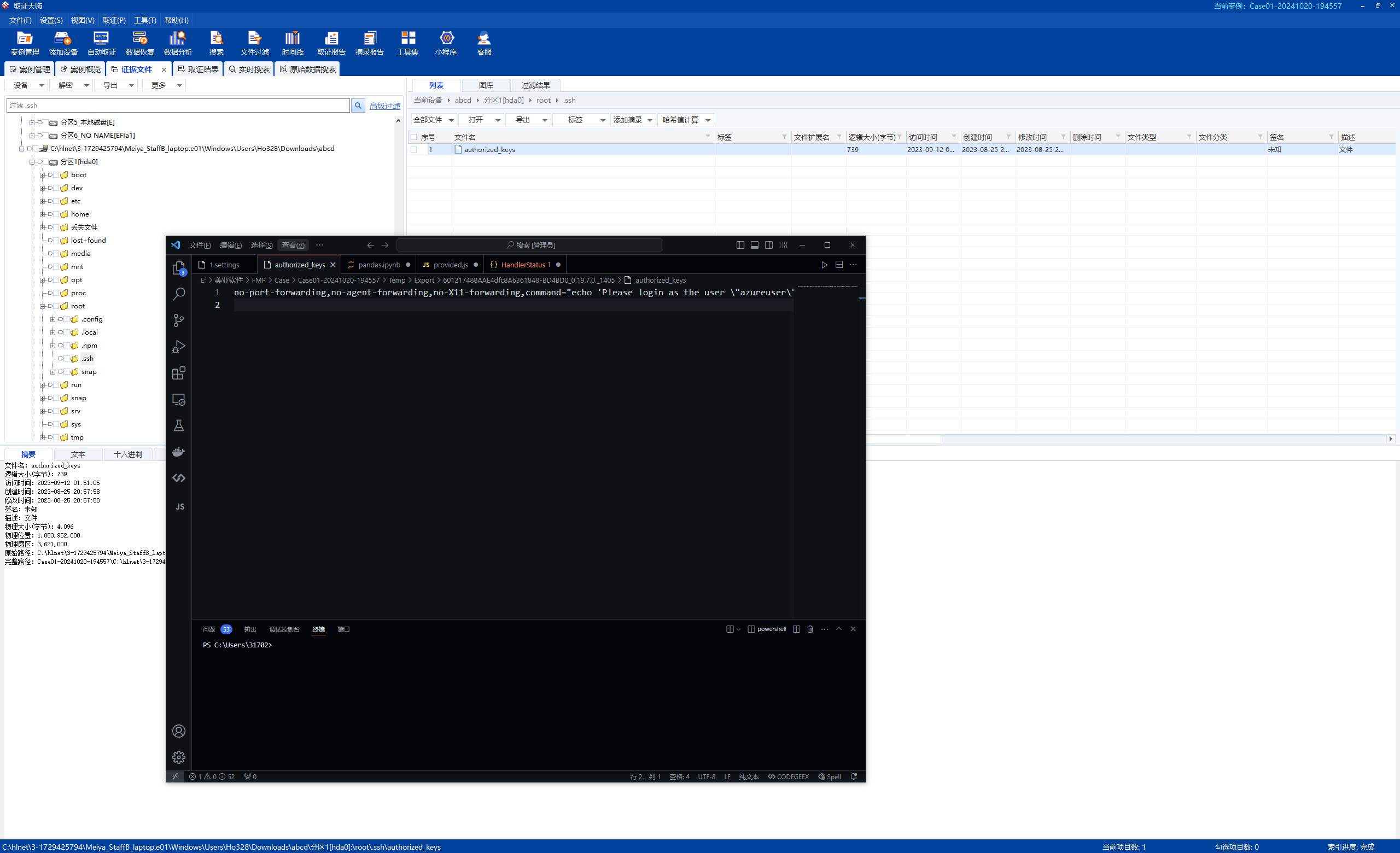Open VS Code Extensions icon

179,373
